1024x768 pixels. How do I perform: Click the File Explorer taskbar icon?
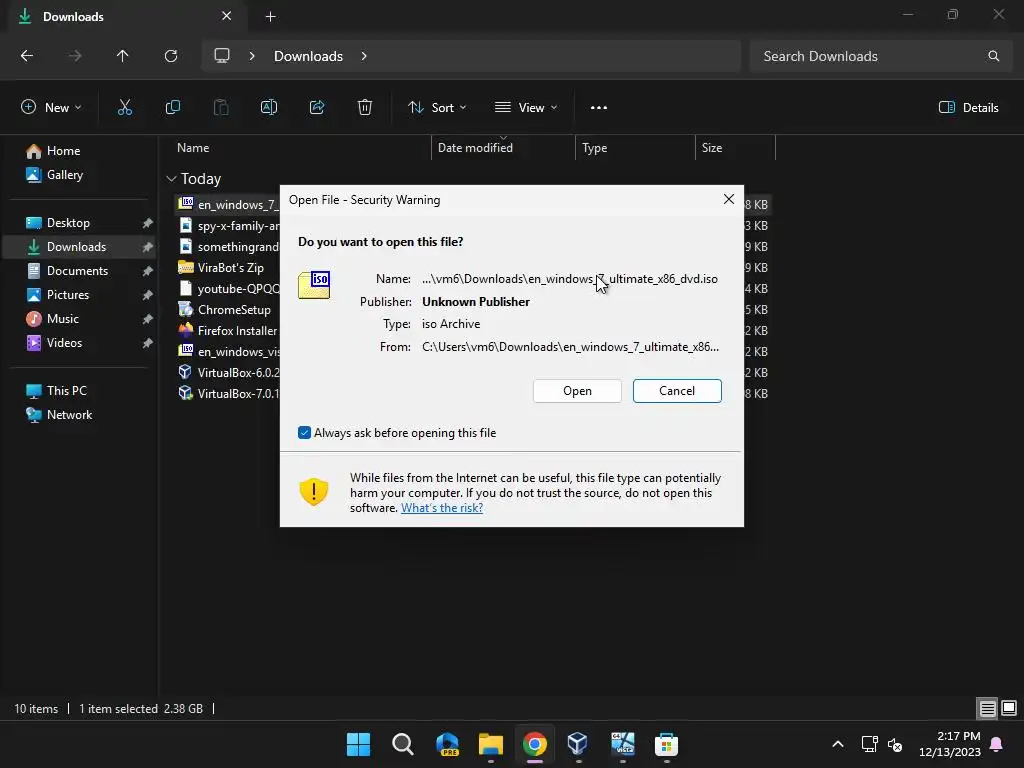click(490, 744)
